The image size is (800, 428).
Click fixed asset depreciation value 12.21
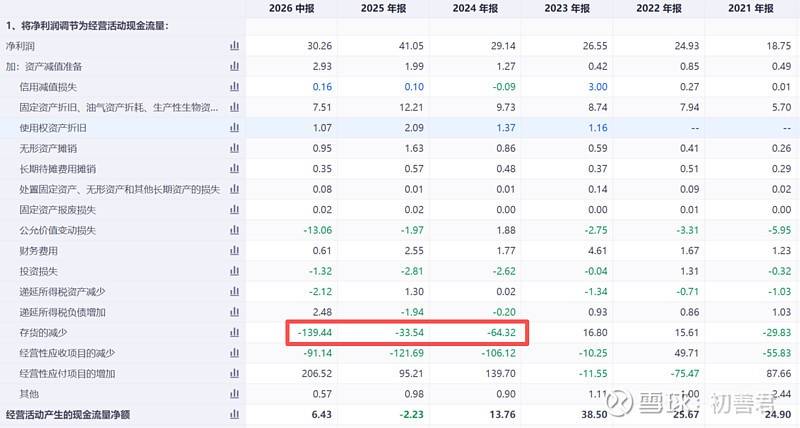tap(411, 107)
